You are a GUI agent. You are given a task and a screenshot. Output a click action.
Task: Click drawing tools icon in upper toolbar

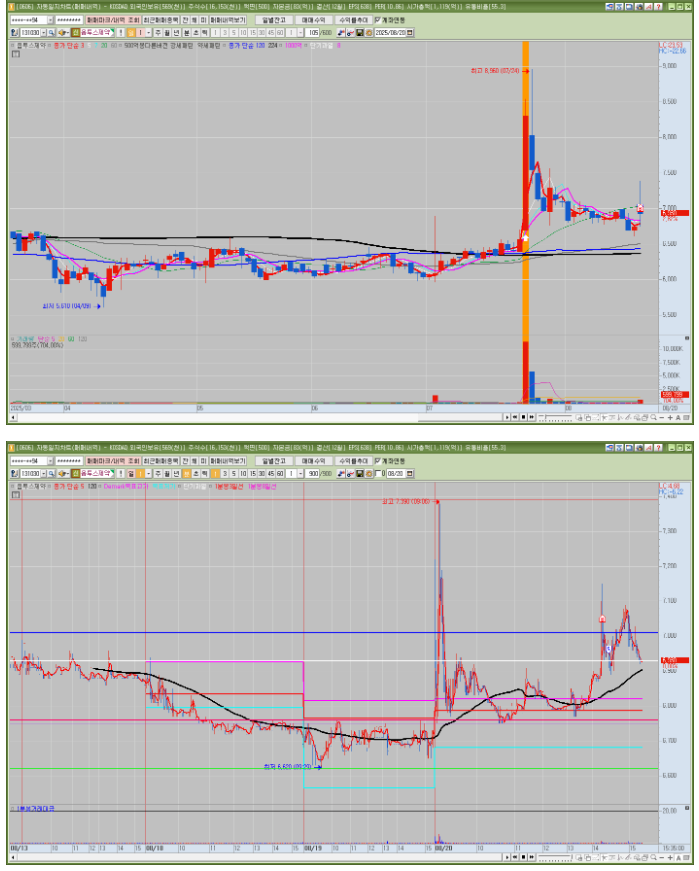(x=349, y=32)
